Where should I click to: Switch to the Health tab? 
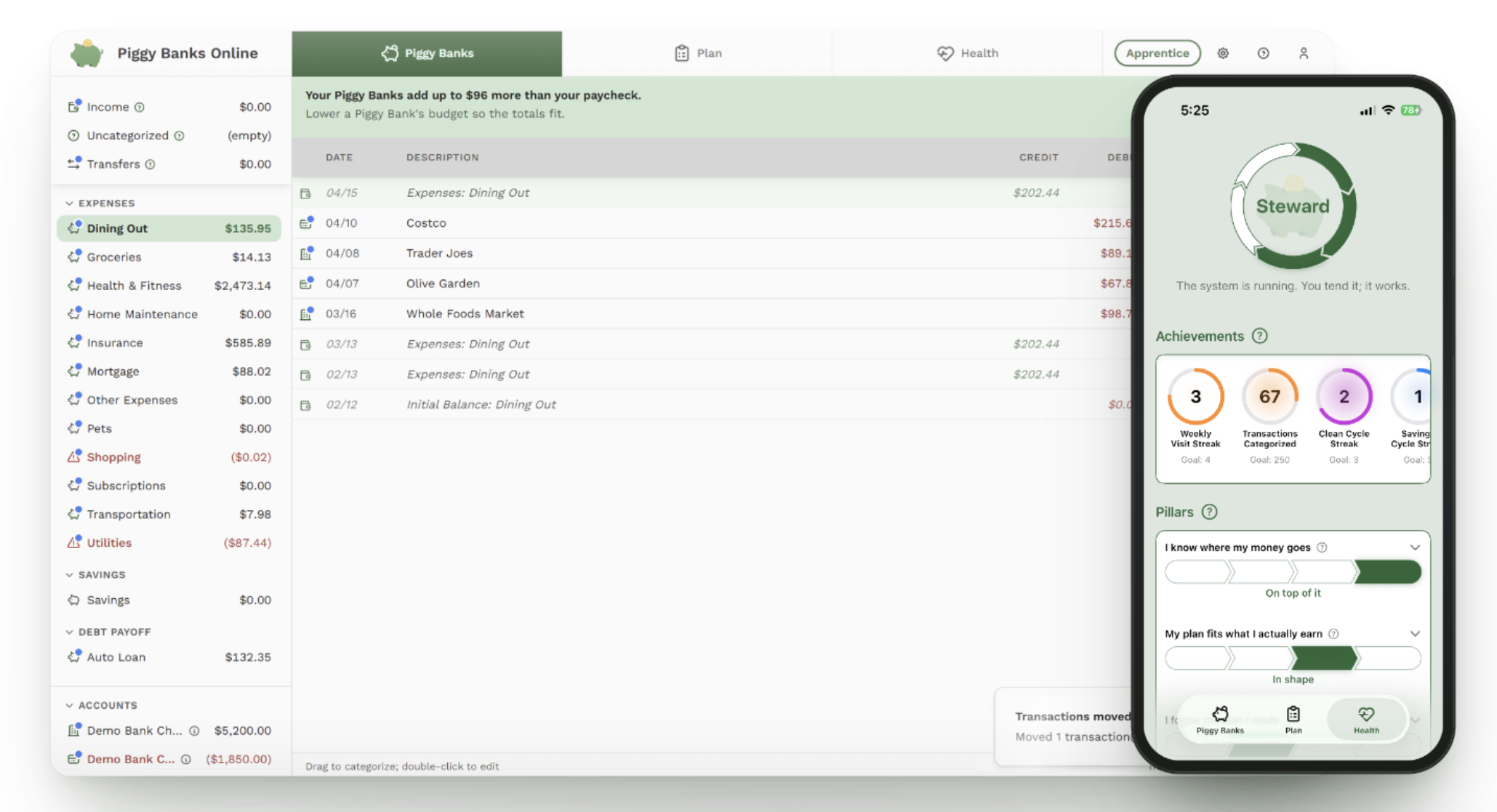click(967, 53)
